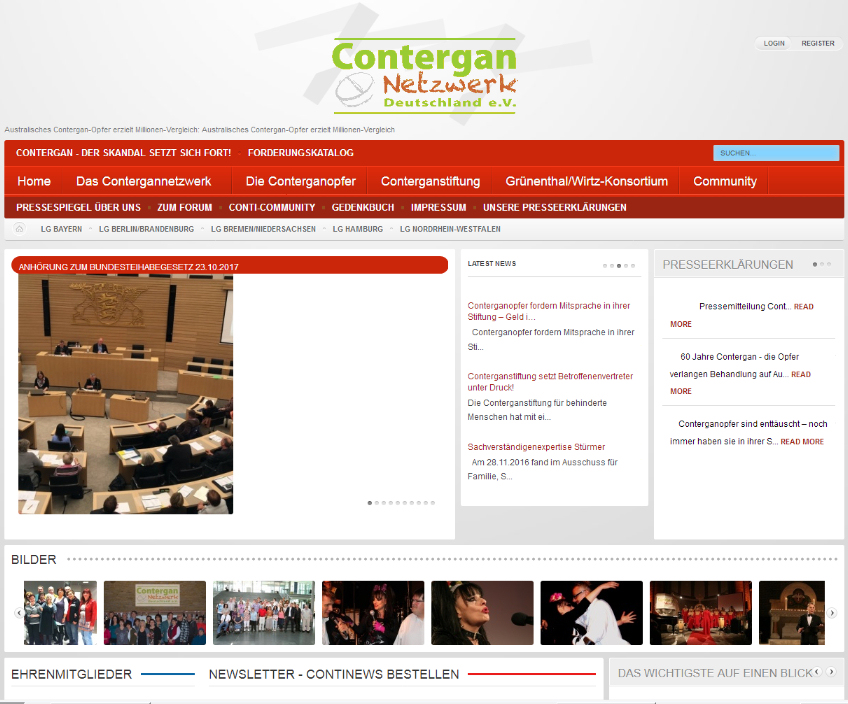Click the news ticker headline below logo
Image resolution: width=848 pixels, height=704 pixels.
pyautogui.click(x=200, y=130)
